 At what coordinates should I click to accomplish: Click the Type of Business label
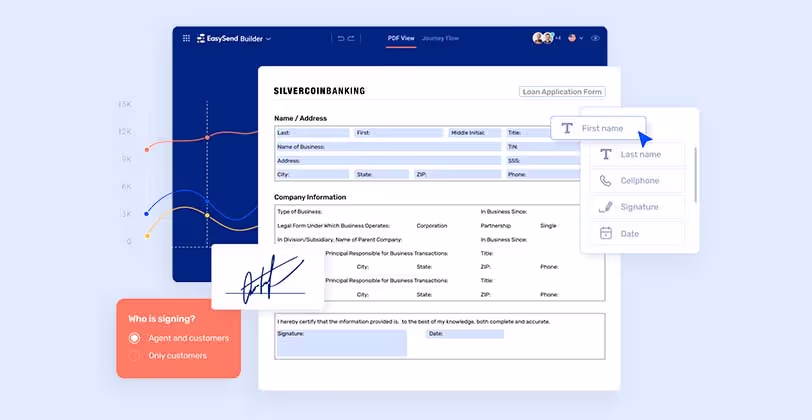[x=300, y=212]
